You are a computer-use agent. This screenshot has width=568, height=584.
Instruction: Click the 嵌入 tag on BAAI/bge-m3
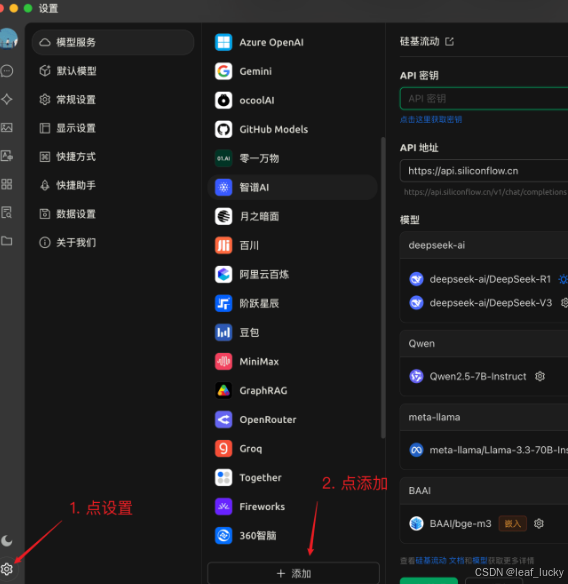(513, 524)
